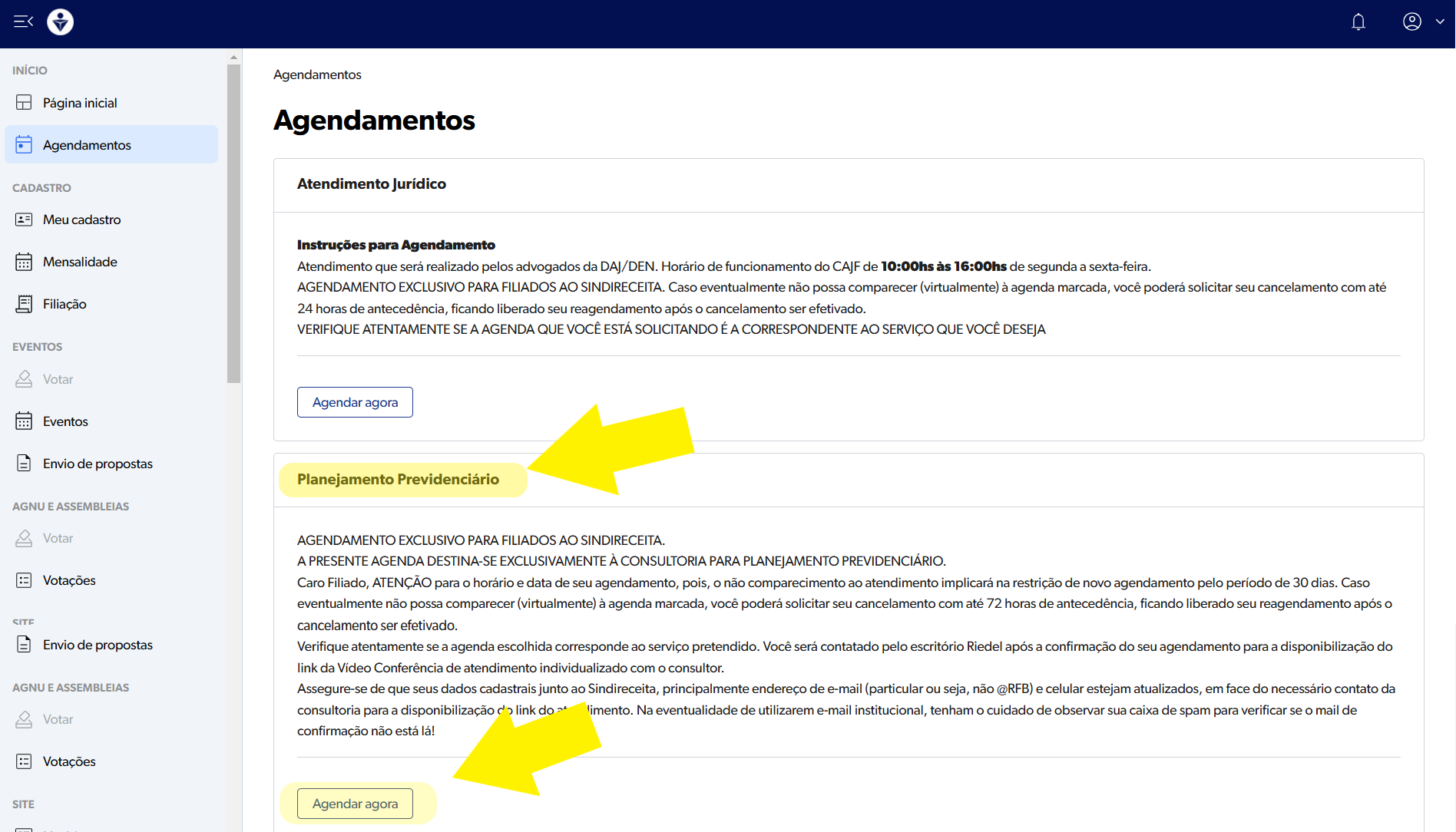Open Envio de propostas under EVENTOS
The image size is (1456, 832).
pos(98,464)
